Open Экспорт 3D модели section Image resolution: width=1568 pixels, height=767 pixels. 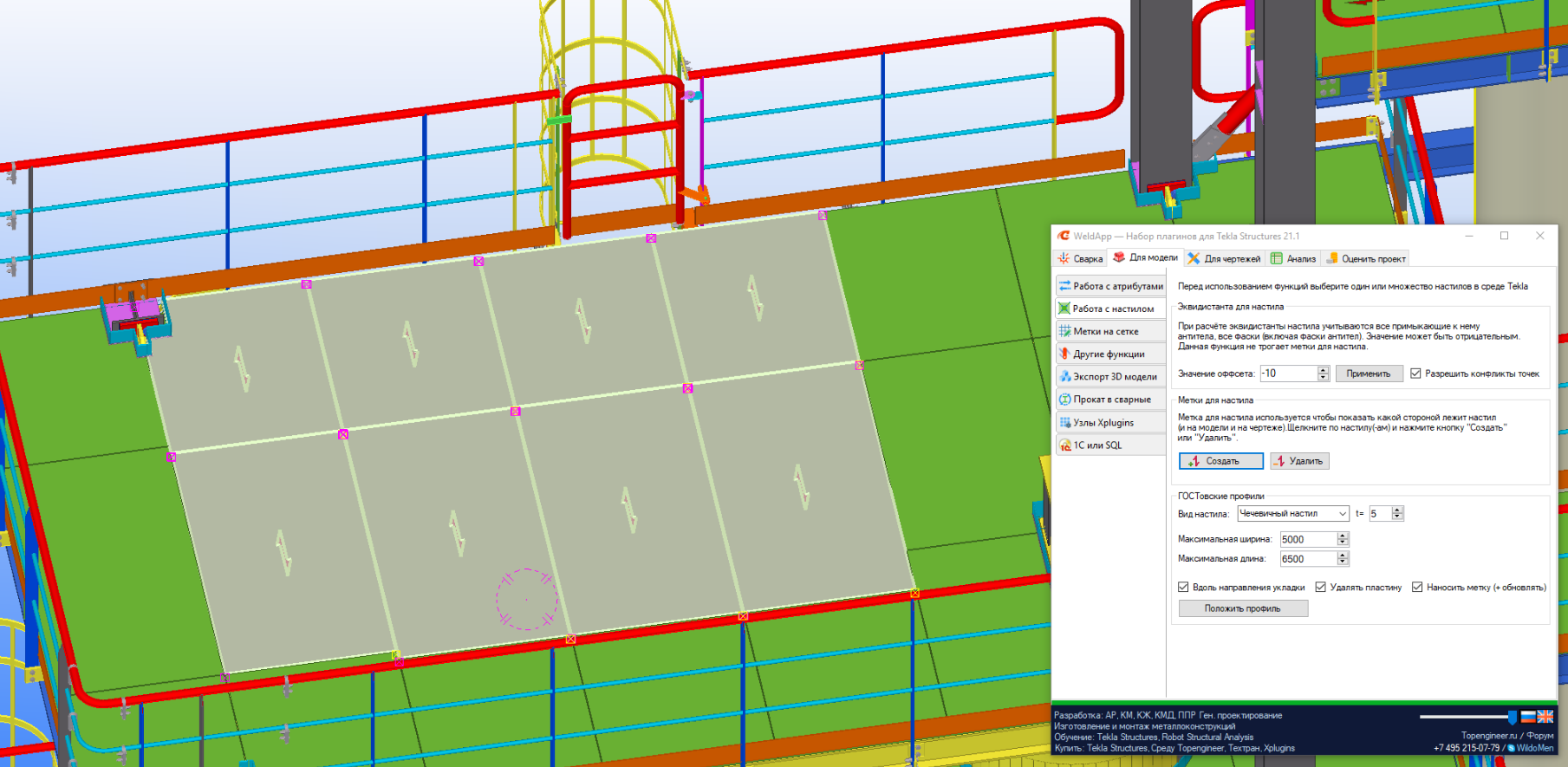pos(1114,377)
